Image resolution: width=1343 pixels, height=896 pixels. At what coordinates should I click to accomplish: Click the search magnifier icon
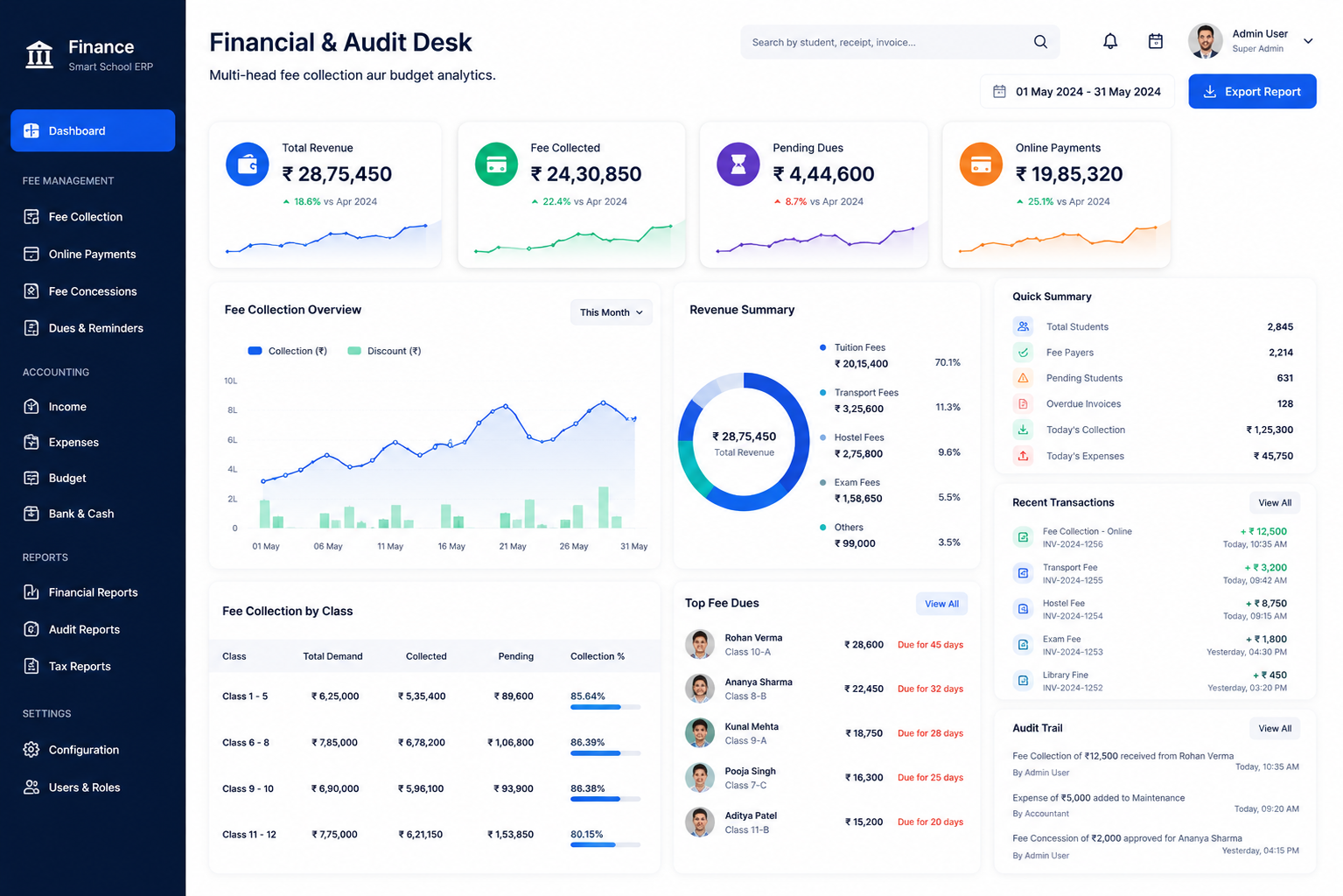tap(1040, 42)
